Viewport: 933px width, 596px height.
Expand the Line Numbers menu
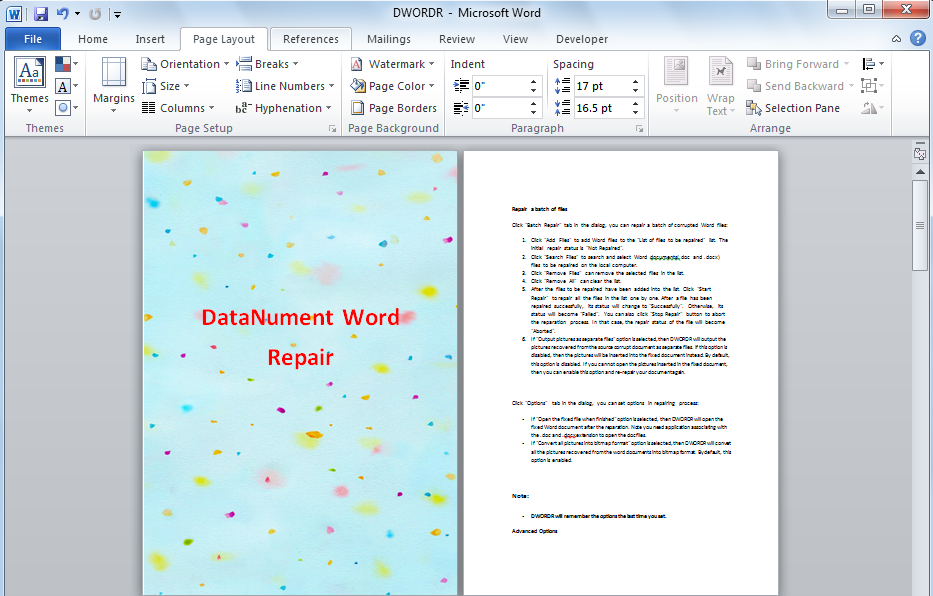[x=285, y=86]
